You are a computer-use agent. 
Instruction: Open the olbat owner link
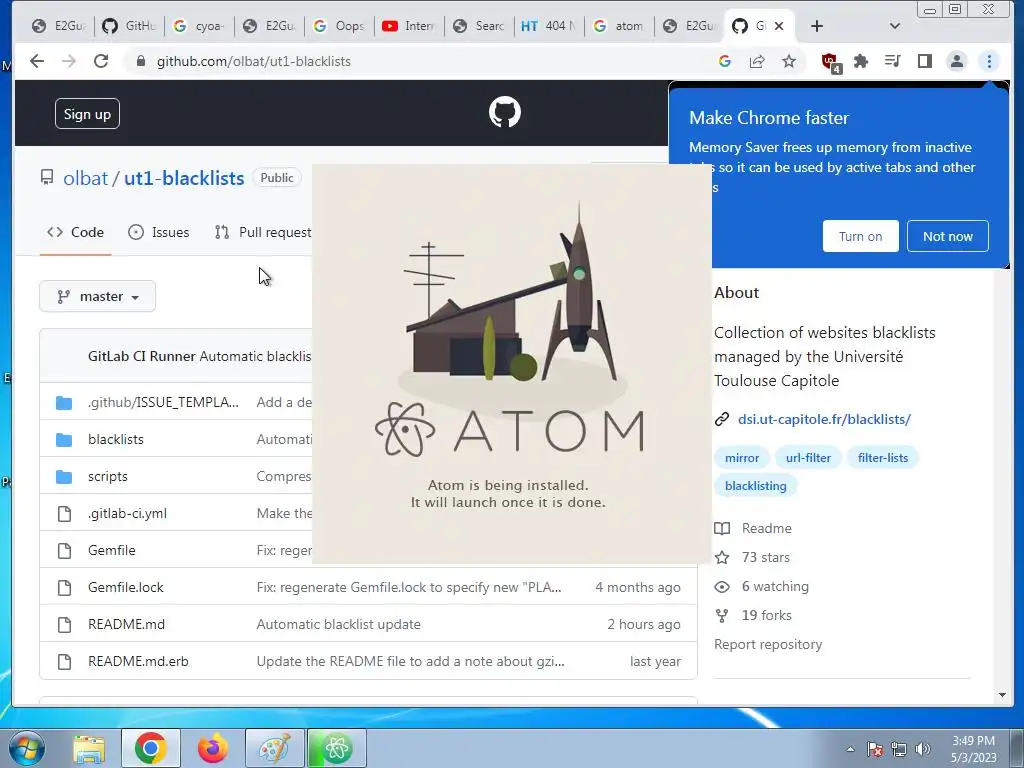pyautogui.click(x=86, y=178)
